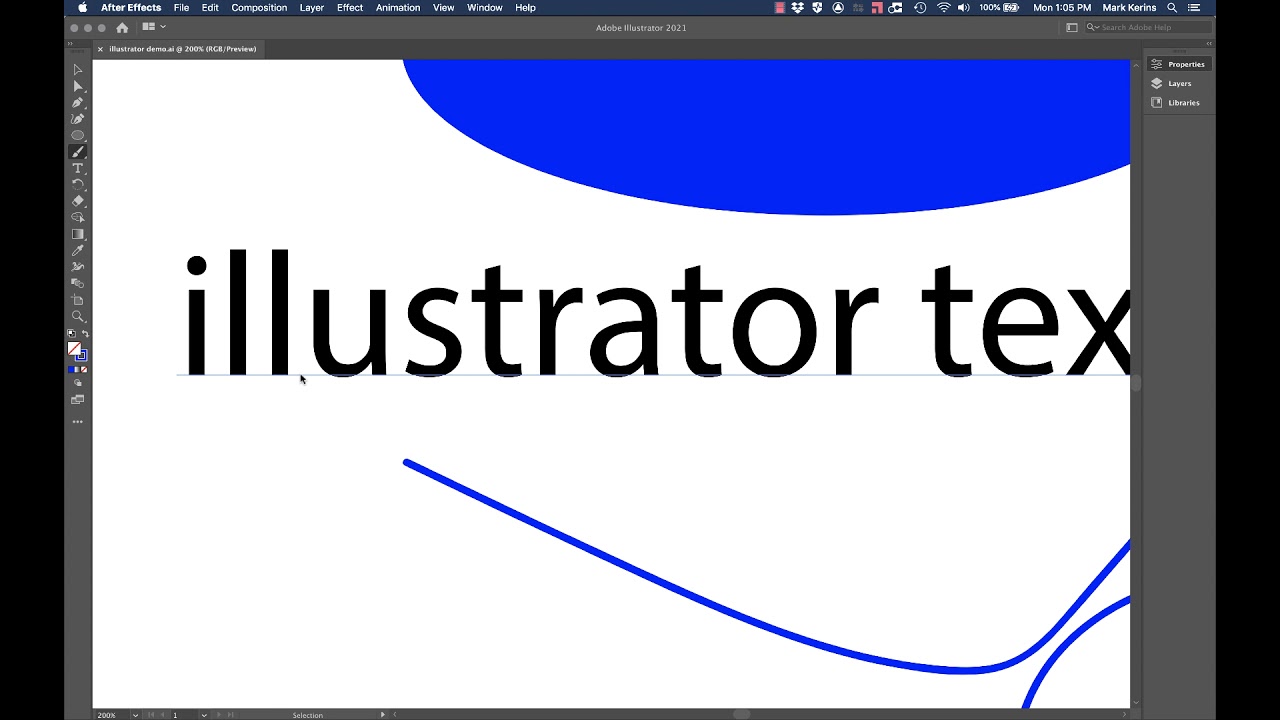Open the View menu
Image resolution: width=1280 pixels, height=720 pixels.
444,7
